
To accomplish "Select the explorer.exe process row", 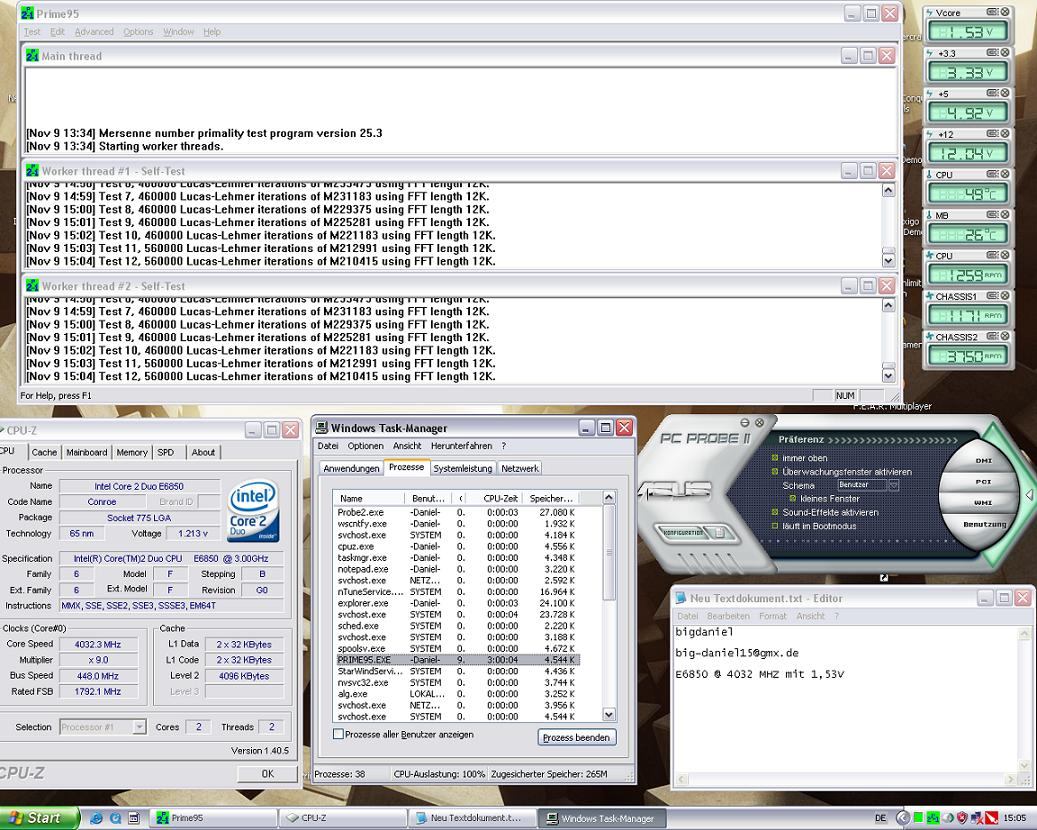I will (458, 603).
